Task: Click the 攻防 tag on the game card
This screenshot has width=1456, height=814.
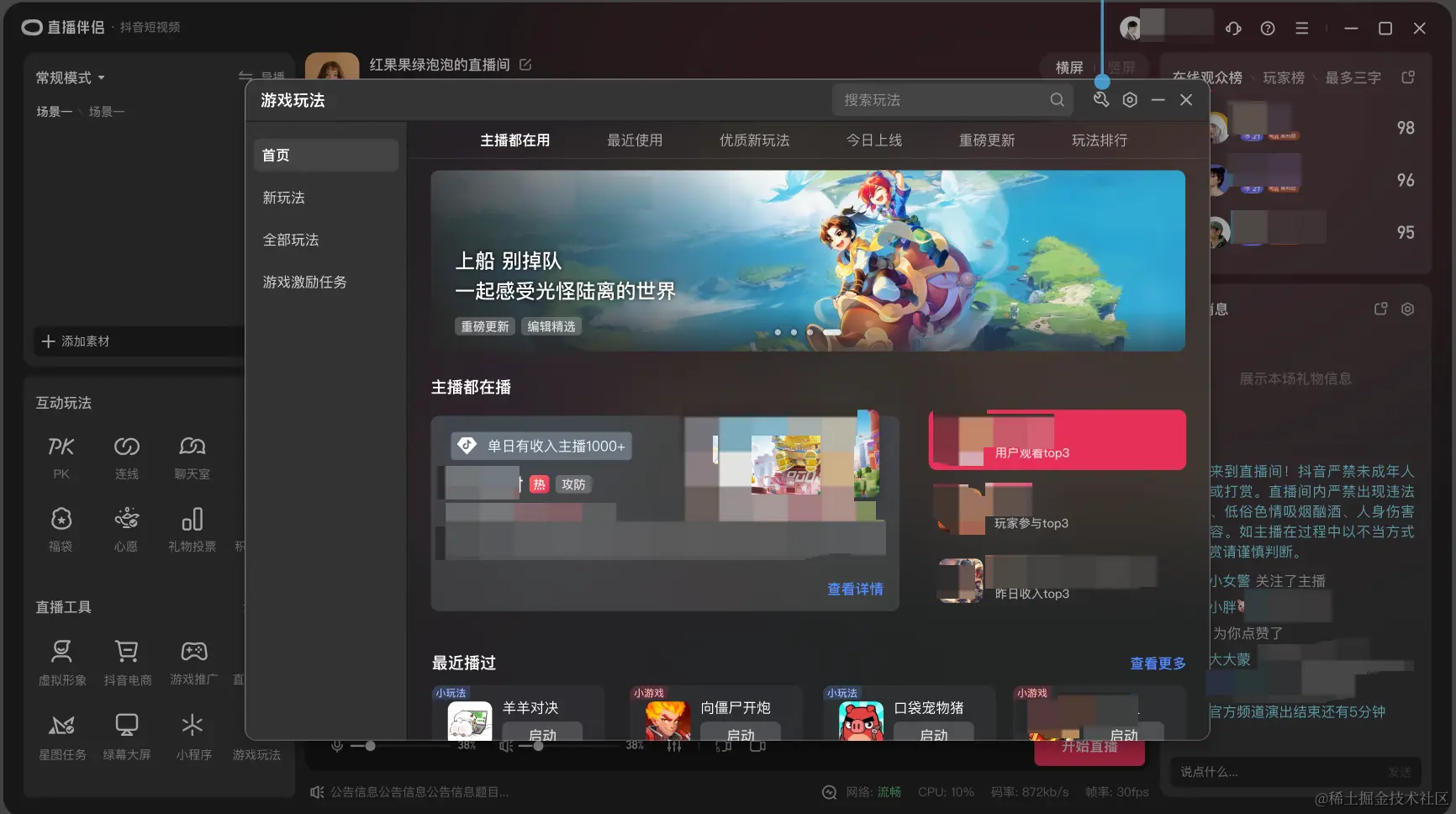Action: [x=573, y=484]
